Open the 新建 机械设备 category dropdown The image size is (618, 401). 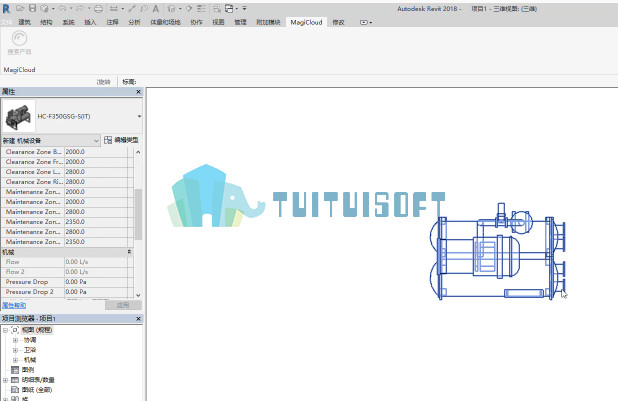tap(96, 141)
